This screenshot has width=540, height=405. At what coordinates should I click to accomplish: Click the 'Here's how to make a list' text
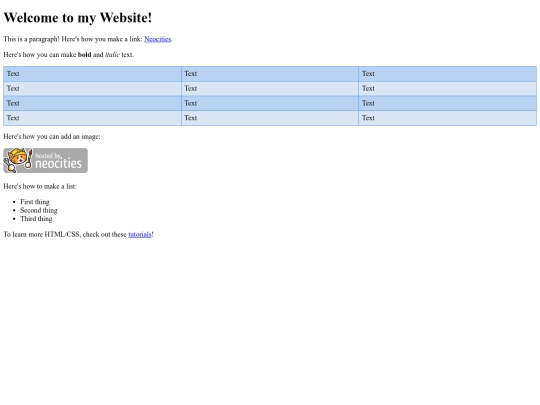40,186
